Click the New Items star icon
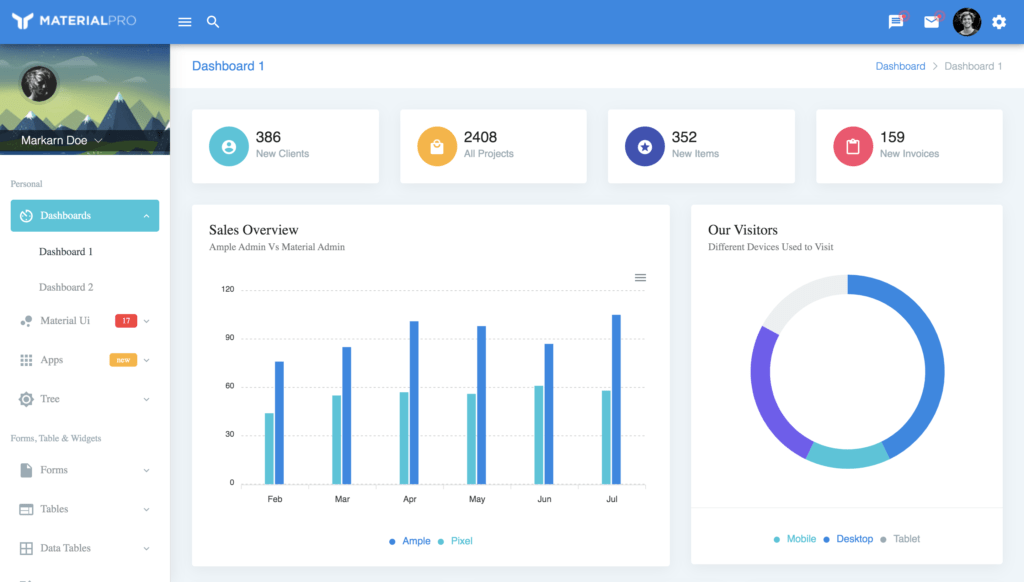This screenshot has width=1024, height=582. 645,147
